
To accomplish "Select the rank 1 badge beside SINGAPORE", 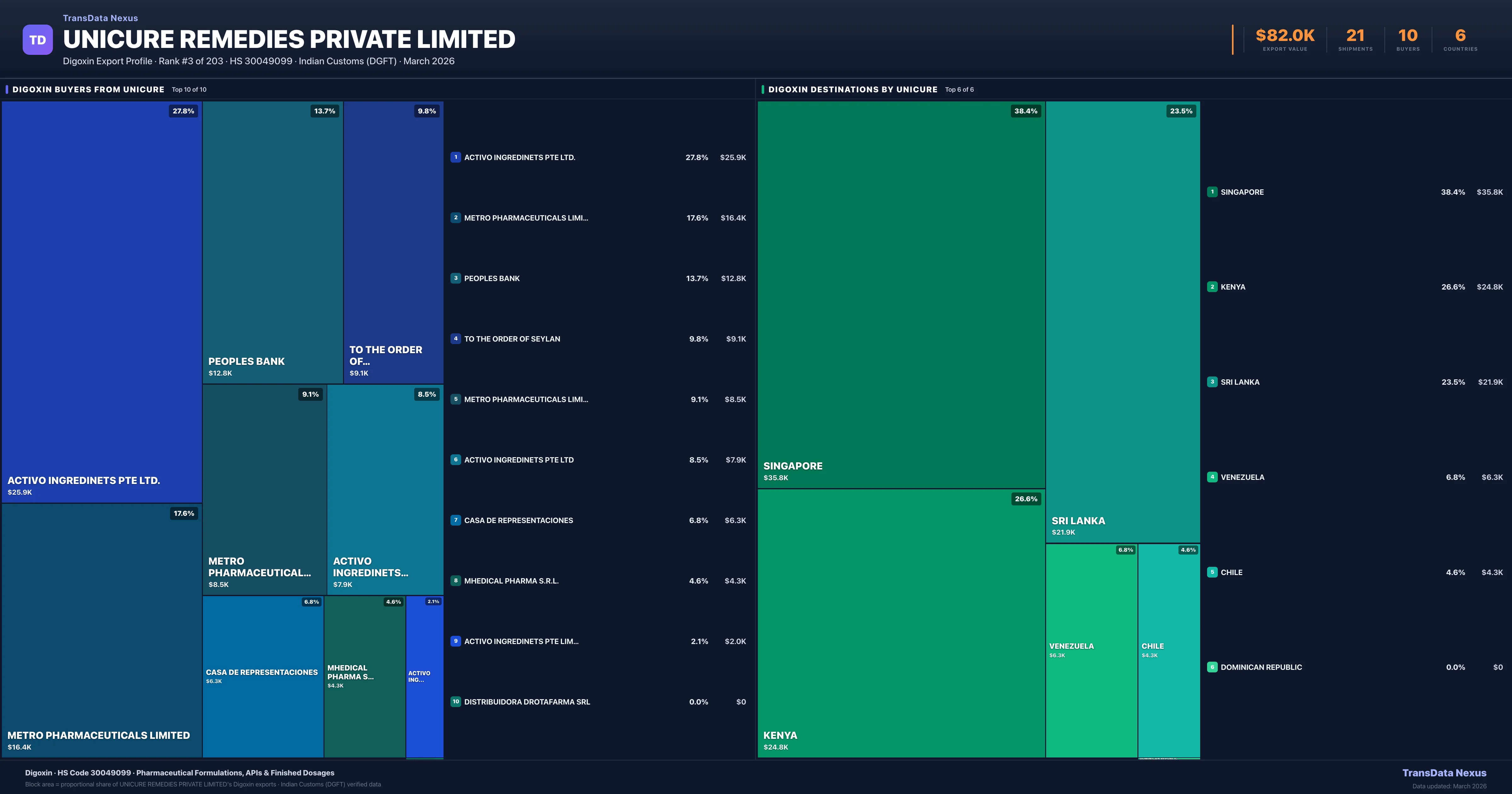I will tap(1211, 192).
